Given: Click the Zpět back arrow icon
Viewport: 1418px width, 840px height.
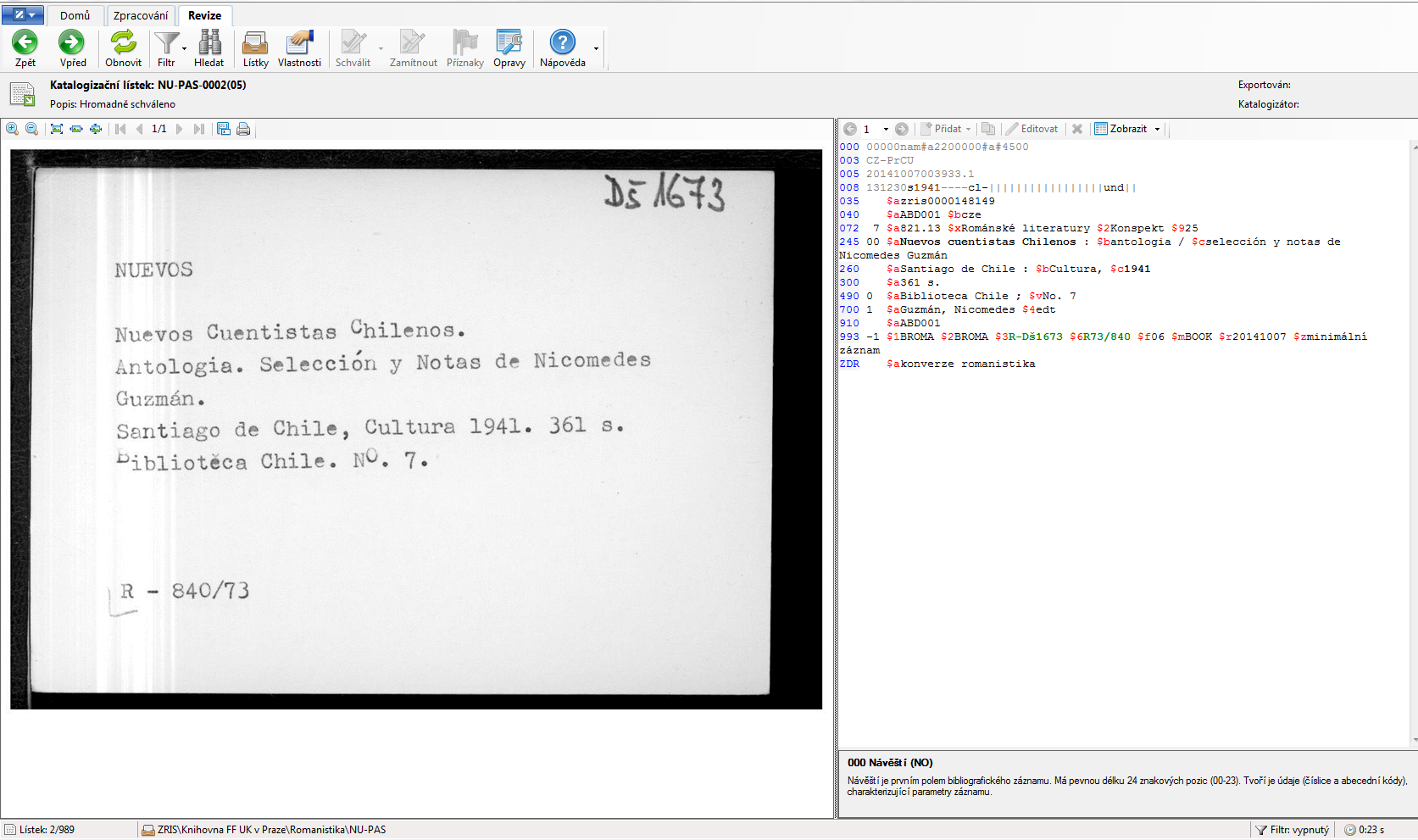Looking at the screenshot, I should click(25, 42).
